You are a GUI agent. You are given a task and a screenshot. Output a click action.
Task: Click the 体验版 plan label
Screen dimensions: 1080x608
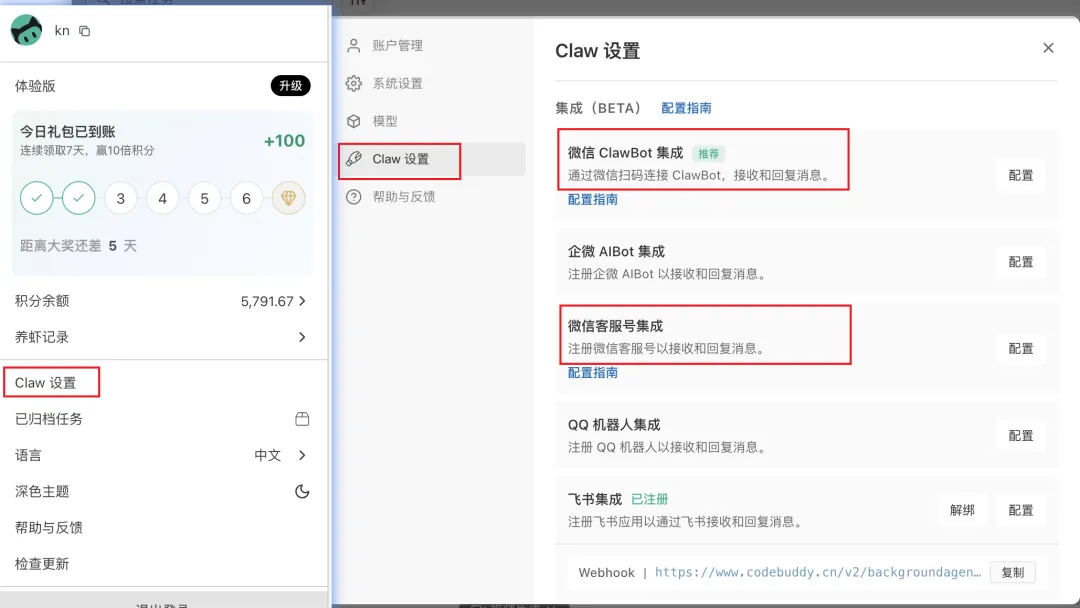[x=35, y=86]
